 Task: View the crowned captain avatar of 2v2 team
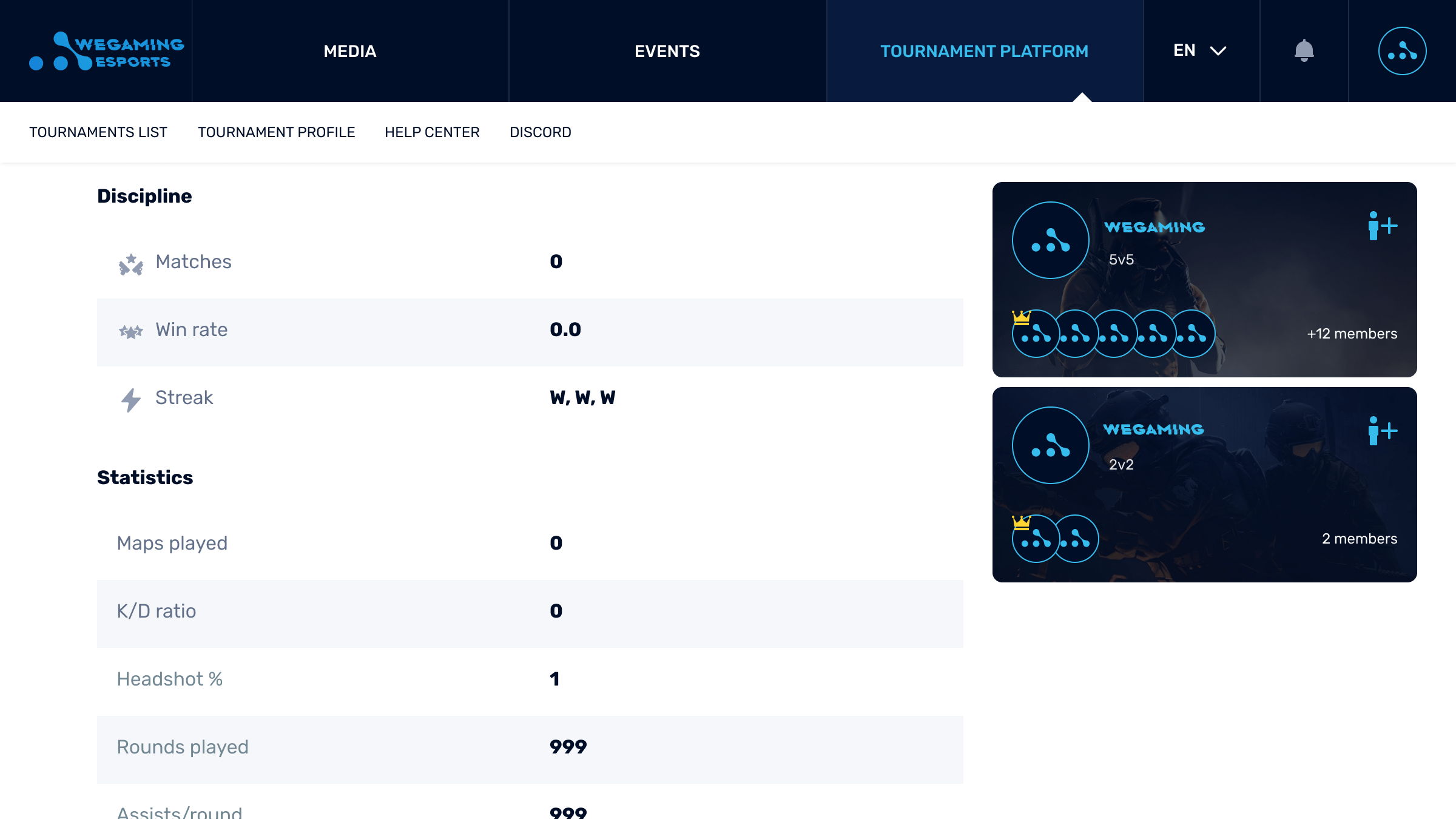coord(1036,539)
